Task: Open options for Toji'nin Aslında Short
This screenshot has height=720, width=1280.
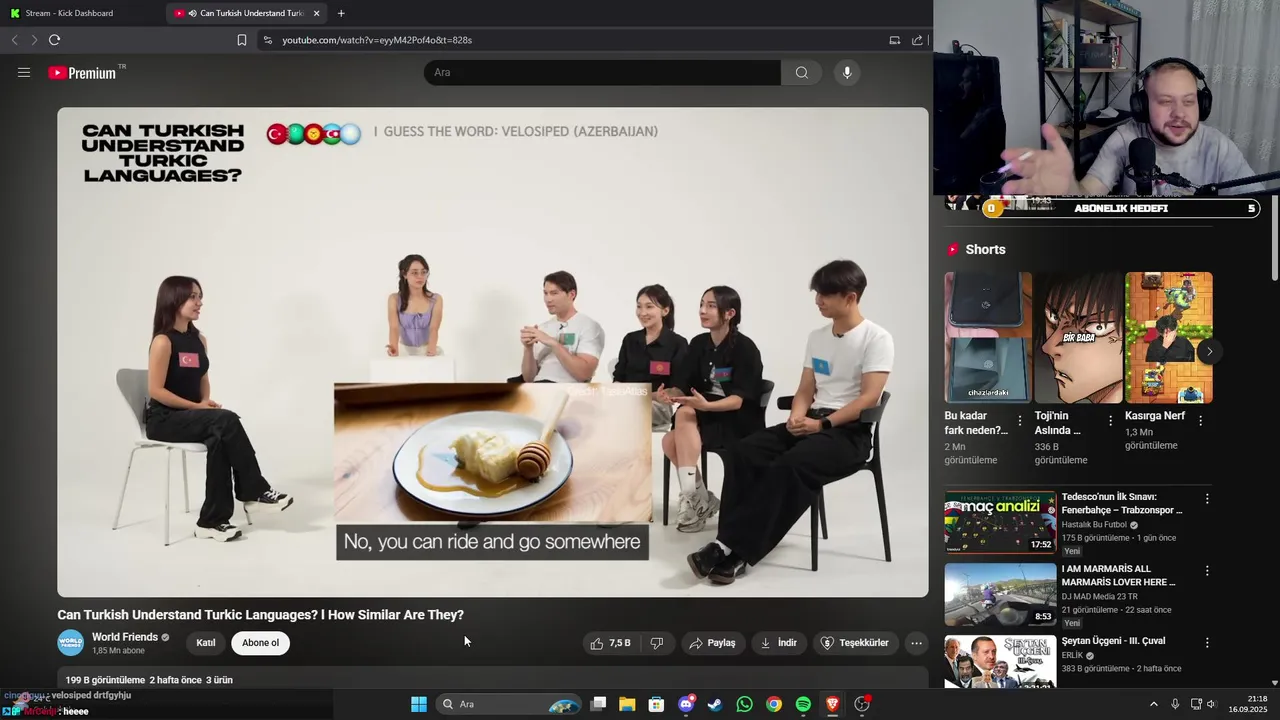Action: (1110, 421)
